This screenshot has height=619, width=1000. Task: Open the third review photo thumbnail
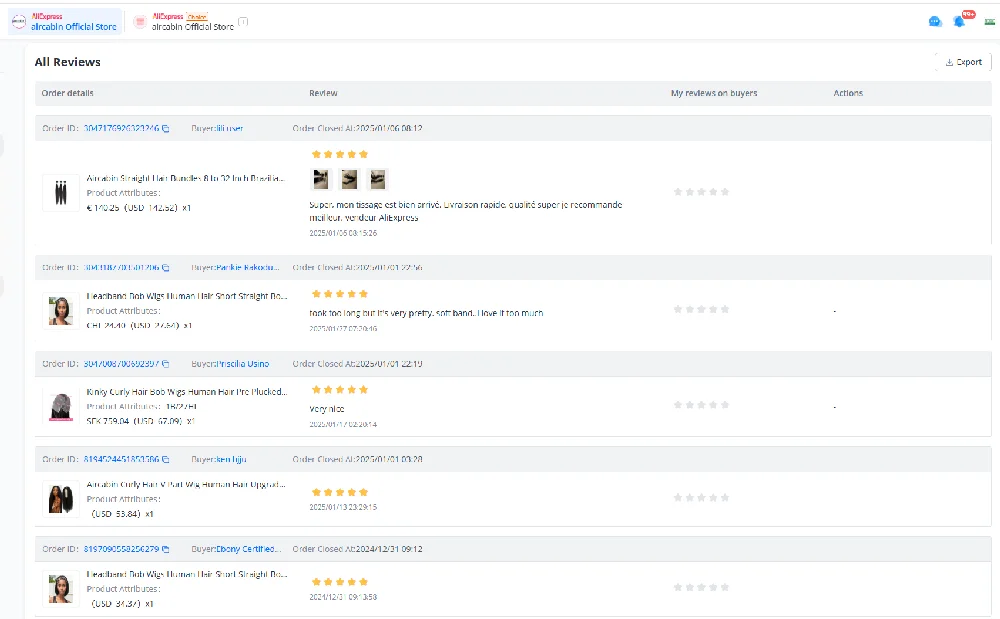(378, 179)
